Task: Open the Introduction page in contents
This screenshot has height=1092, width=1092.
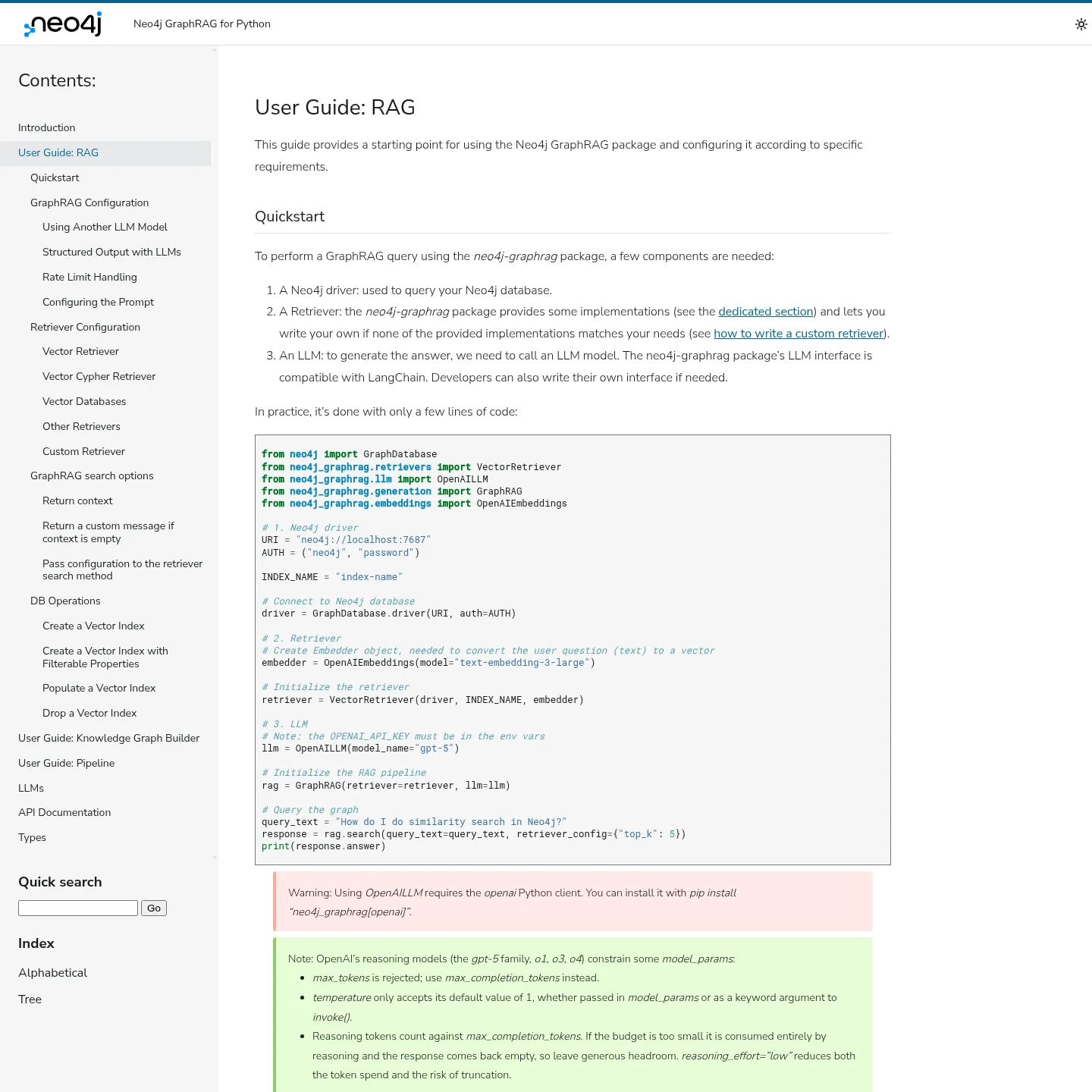Action: click(x=47, y=127)
